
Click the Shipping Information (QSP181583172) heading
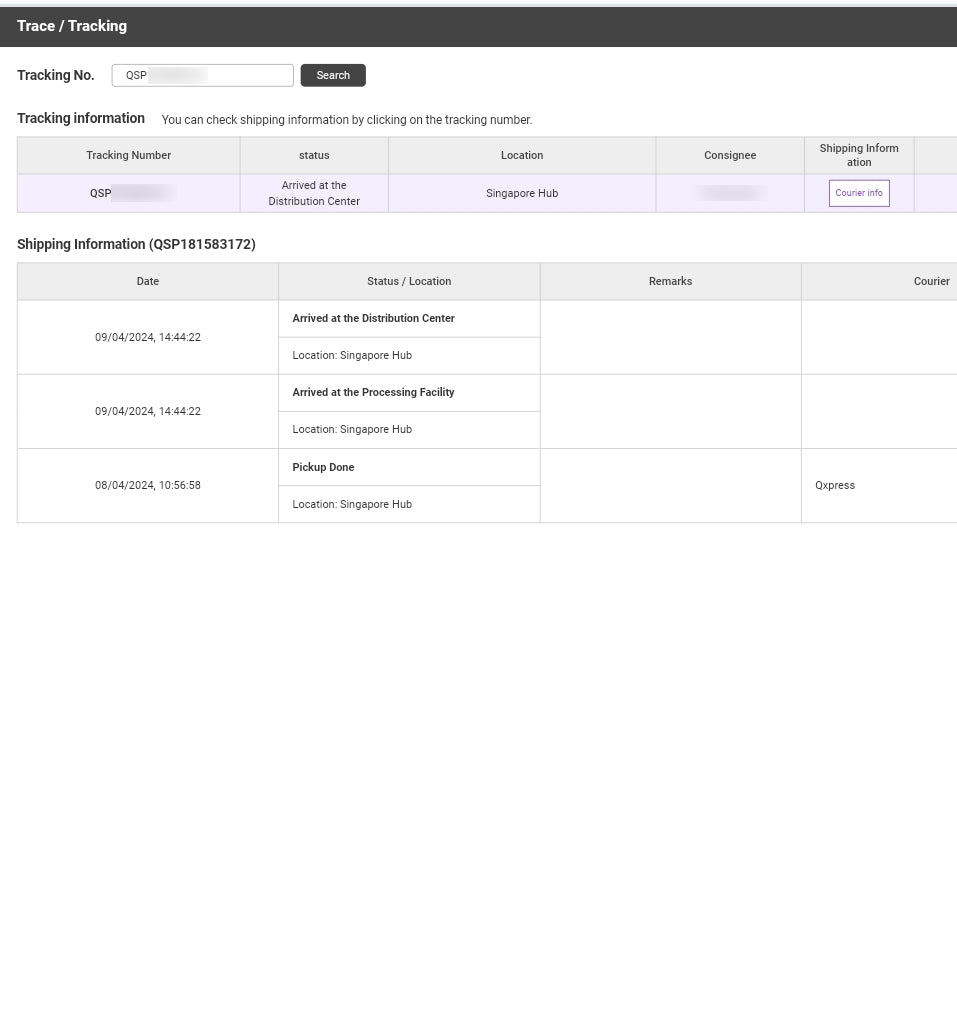tap(136, 244)
